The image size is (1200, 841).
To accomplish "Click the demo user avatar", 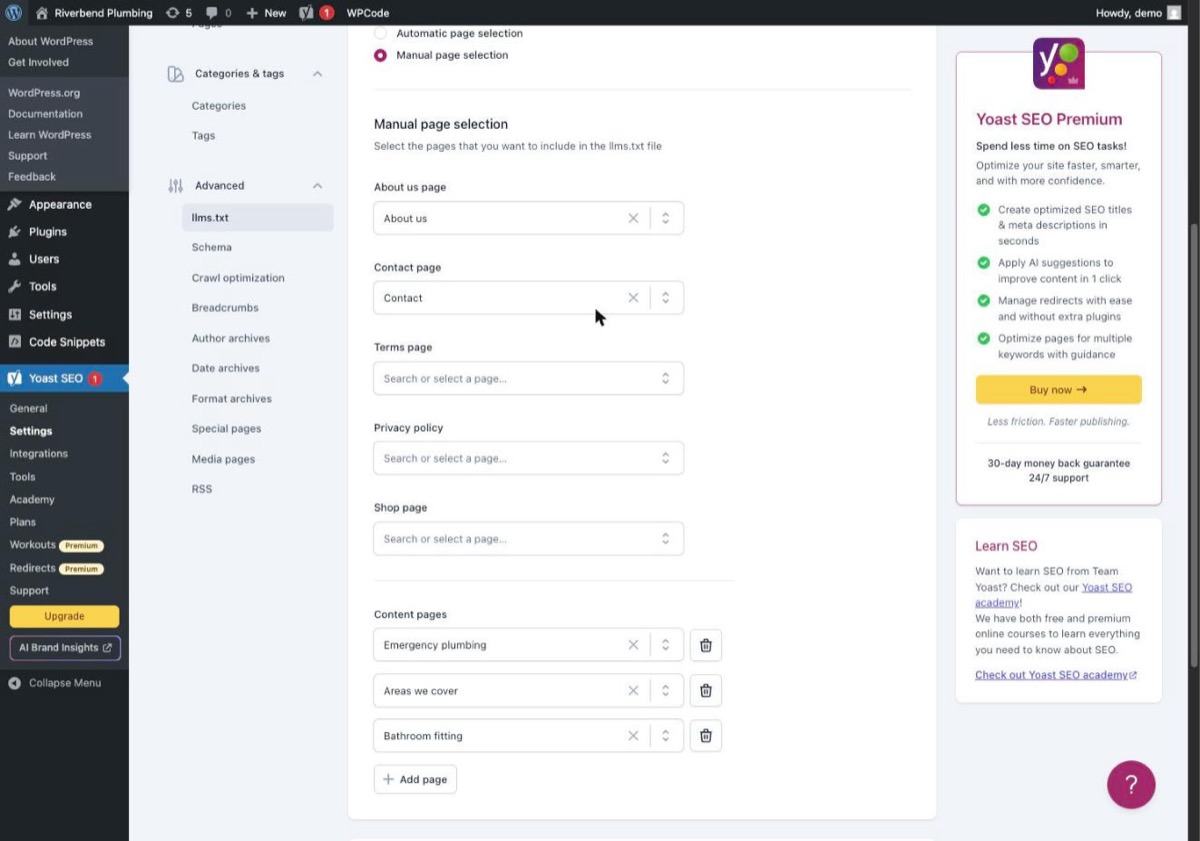I will (x=1174, y=13).
